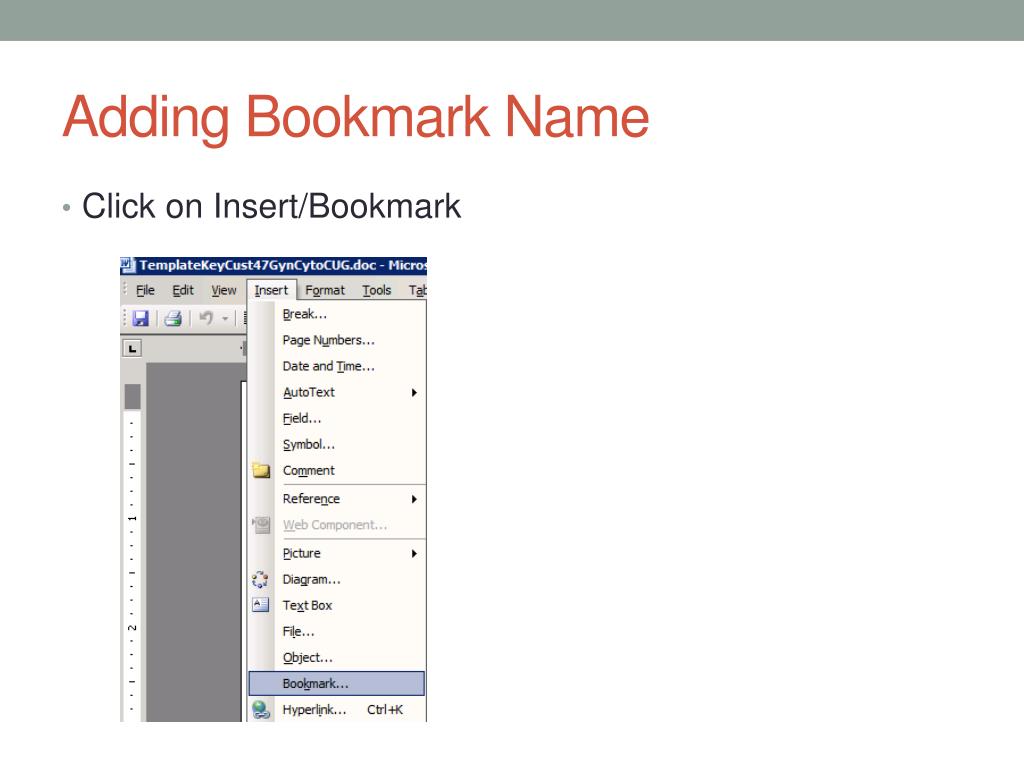
Task: Choose File... in Insert menu
Action: pos(337,632)
